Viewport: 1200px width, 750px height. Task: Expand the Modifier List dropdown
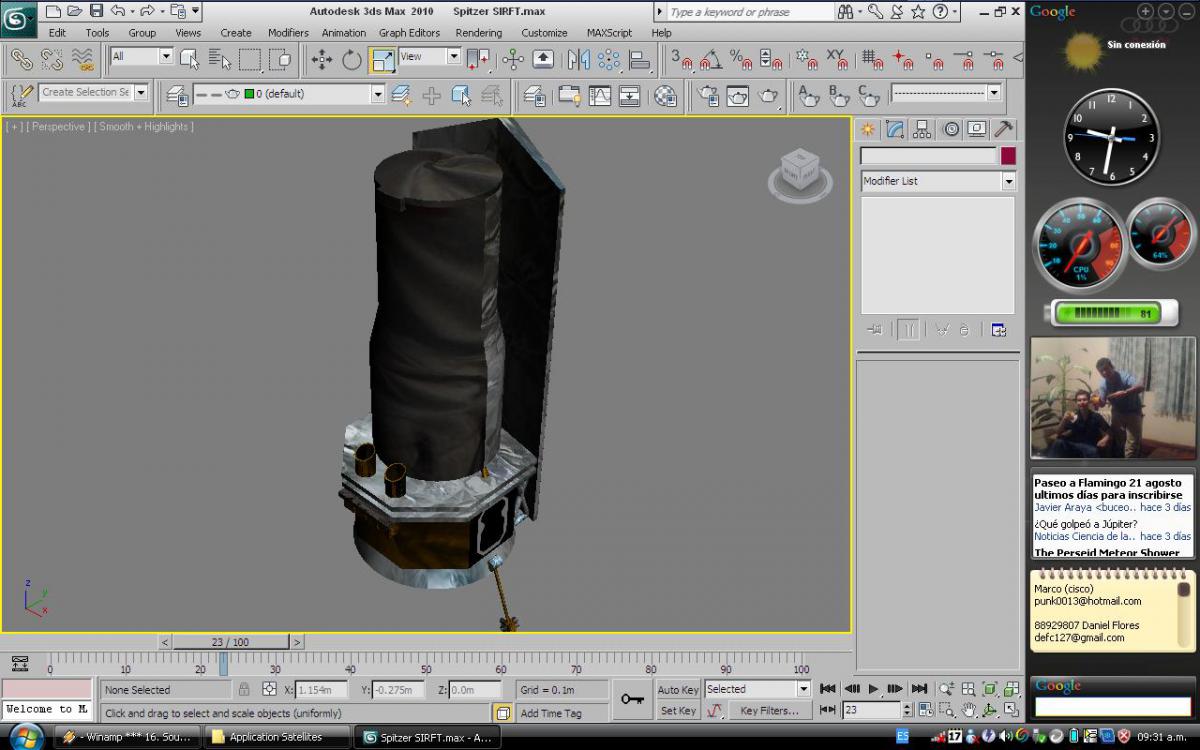coord(1008,181)
